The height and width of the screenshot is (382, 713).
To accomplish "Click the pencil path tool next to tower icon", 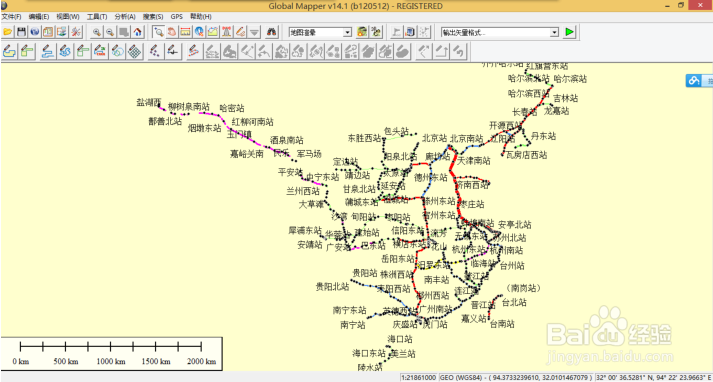I will tap(241, 32).
